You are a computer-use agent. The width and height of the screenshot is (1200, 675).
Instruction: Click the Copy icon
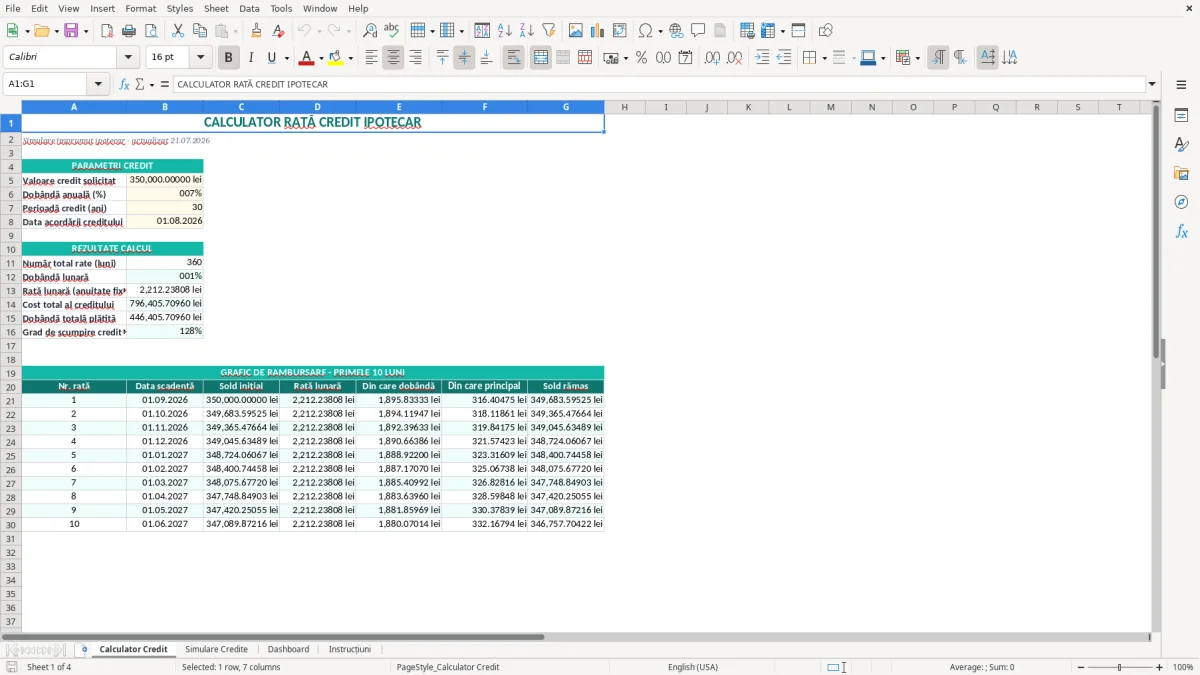pos(200,31)
